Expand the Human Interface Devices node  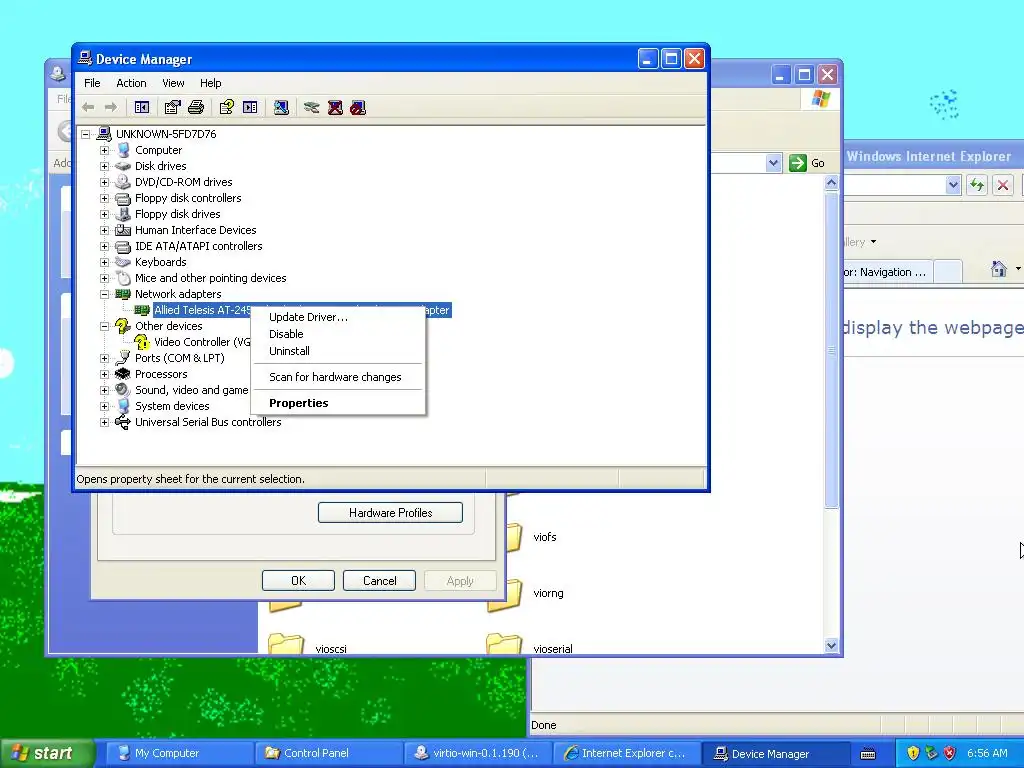pos(104,230)
